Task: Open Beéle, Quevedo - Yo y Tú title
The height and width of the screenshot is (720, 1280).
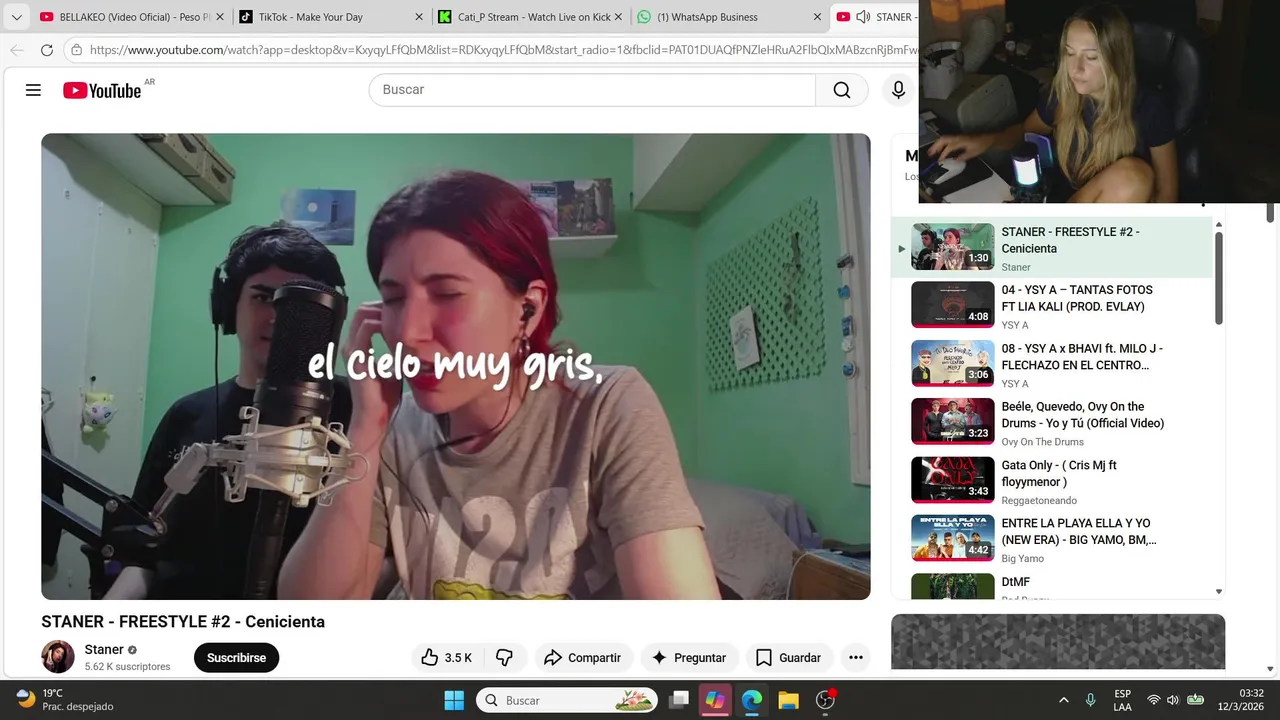Action: (x=1083, y=415)
